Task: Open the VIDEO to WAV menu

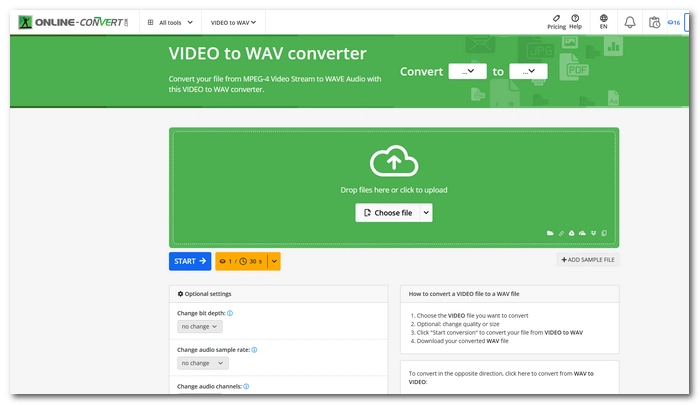Action: tap(233, 22)
